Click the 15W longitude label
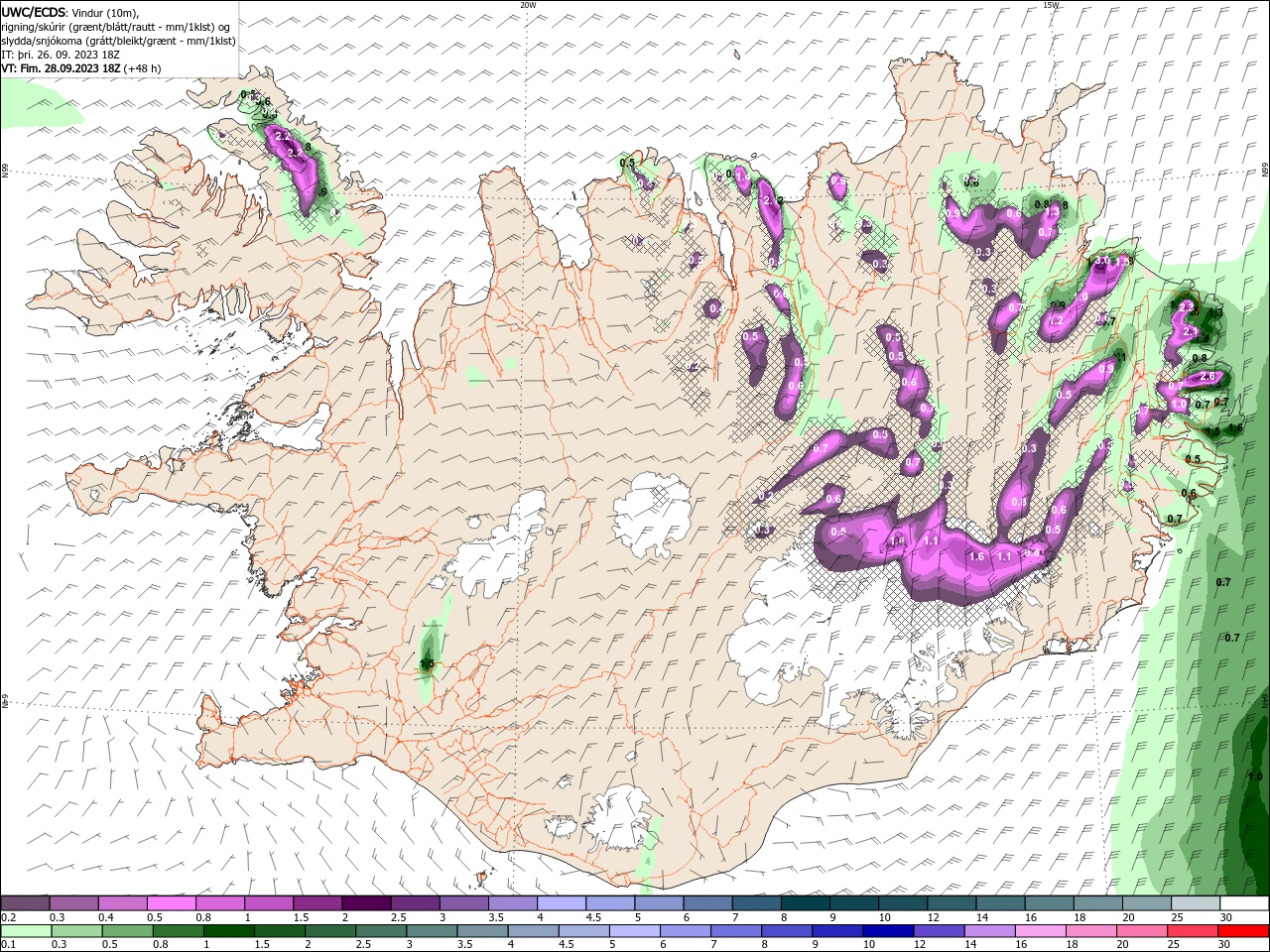Screen dimensions: 1270x952 (x=1051, y=5)
